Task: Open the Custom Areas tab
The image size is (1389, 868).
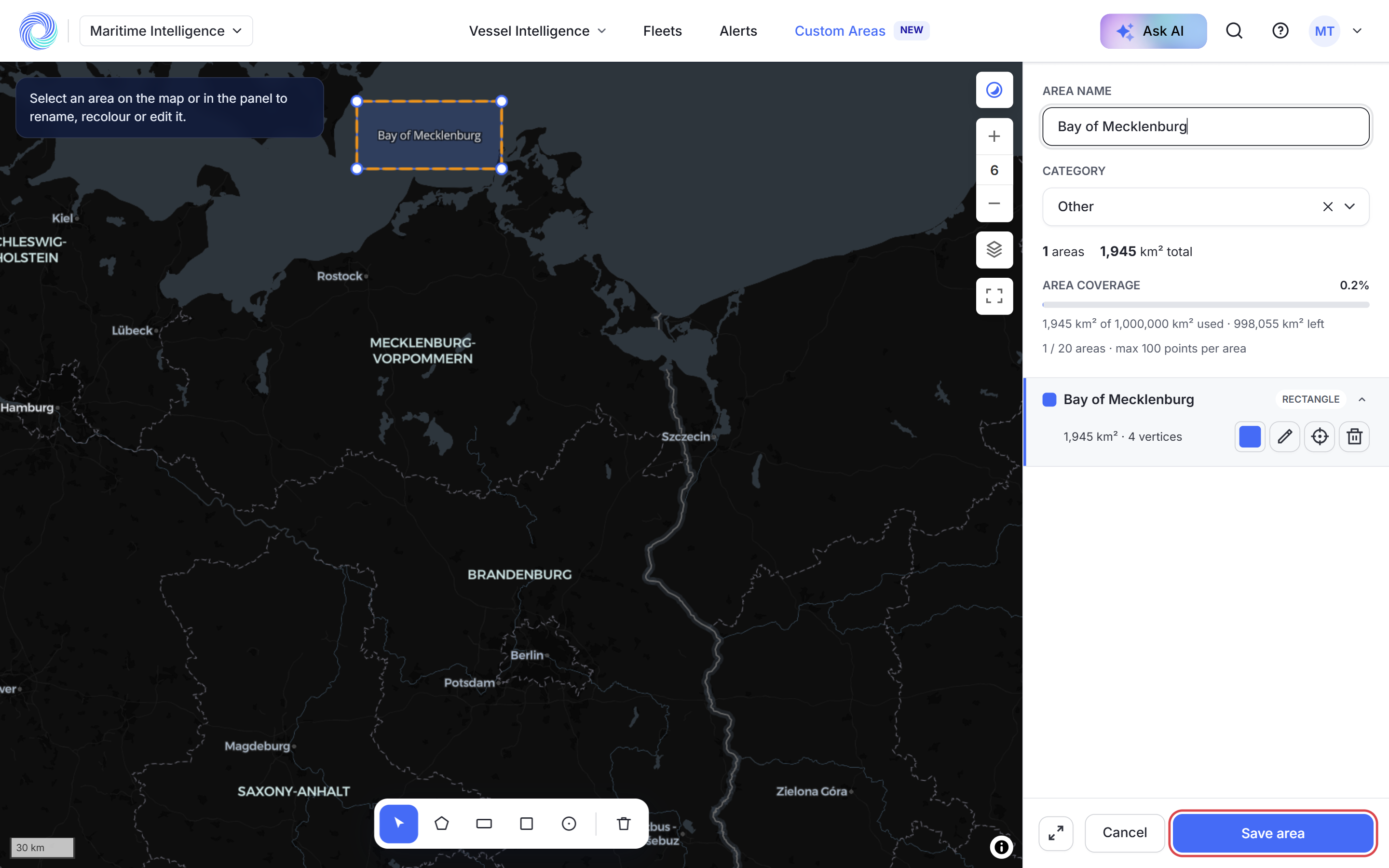Action: point(840,31)
